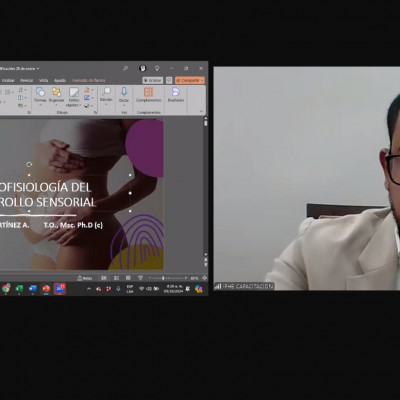Switch to normal view in status bar
Image resolution: width=400 pixels, height=400 pixels.
[104, 278]
